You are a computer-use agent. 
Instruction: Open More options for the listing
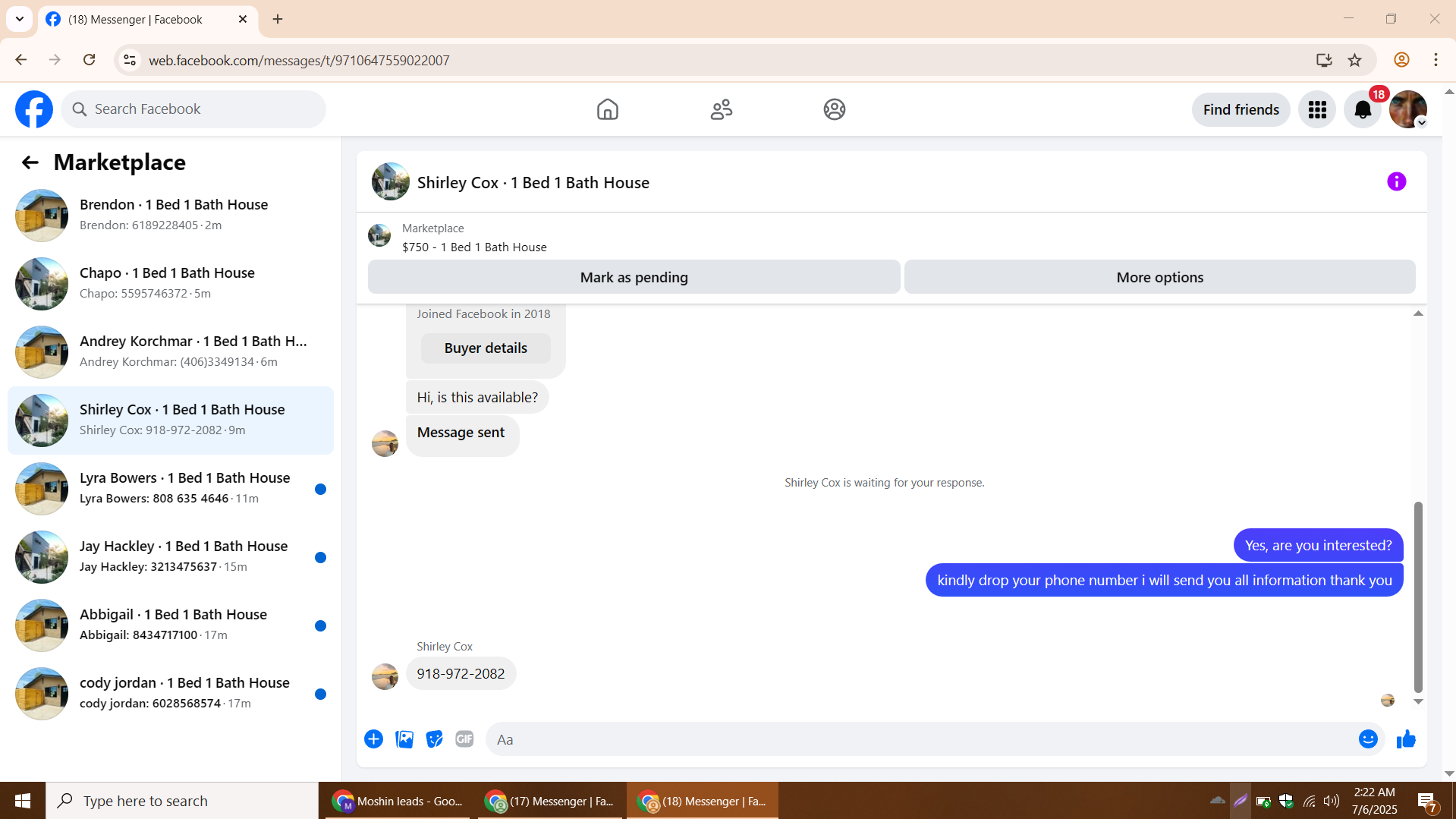click(x=1159, y=277)
